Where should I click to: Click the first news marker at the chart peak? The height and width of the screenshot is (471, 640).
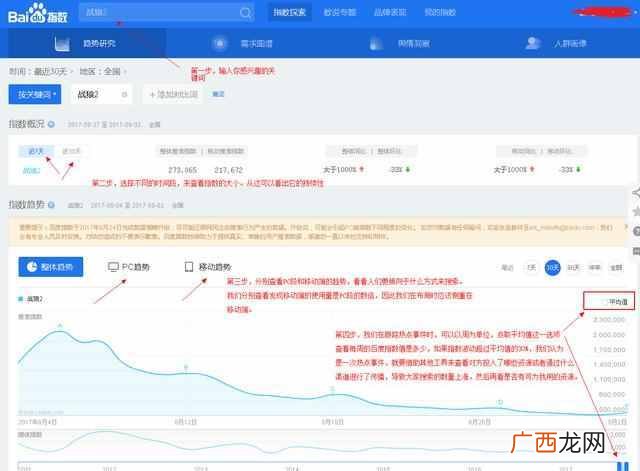point(60,326)
